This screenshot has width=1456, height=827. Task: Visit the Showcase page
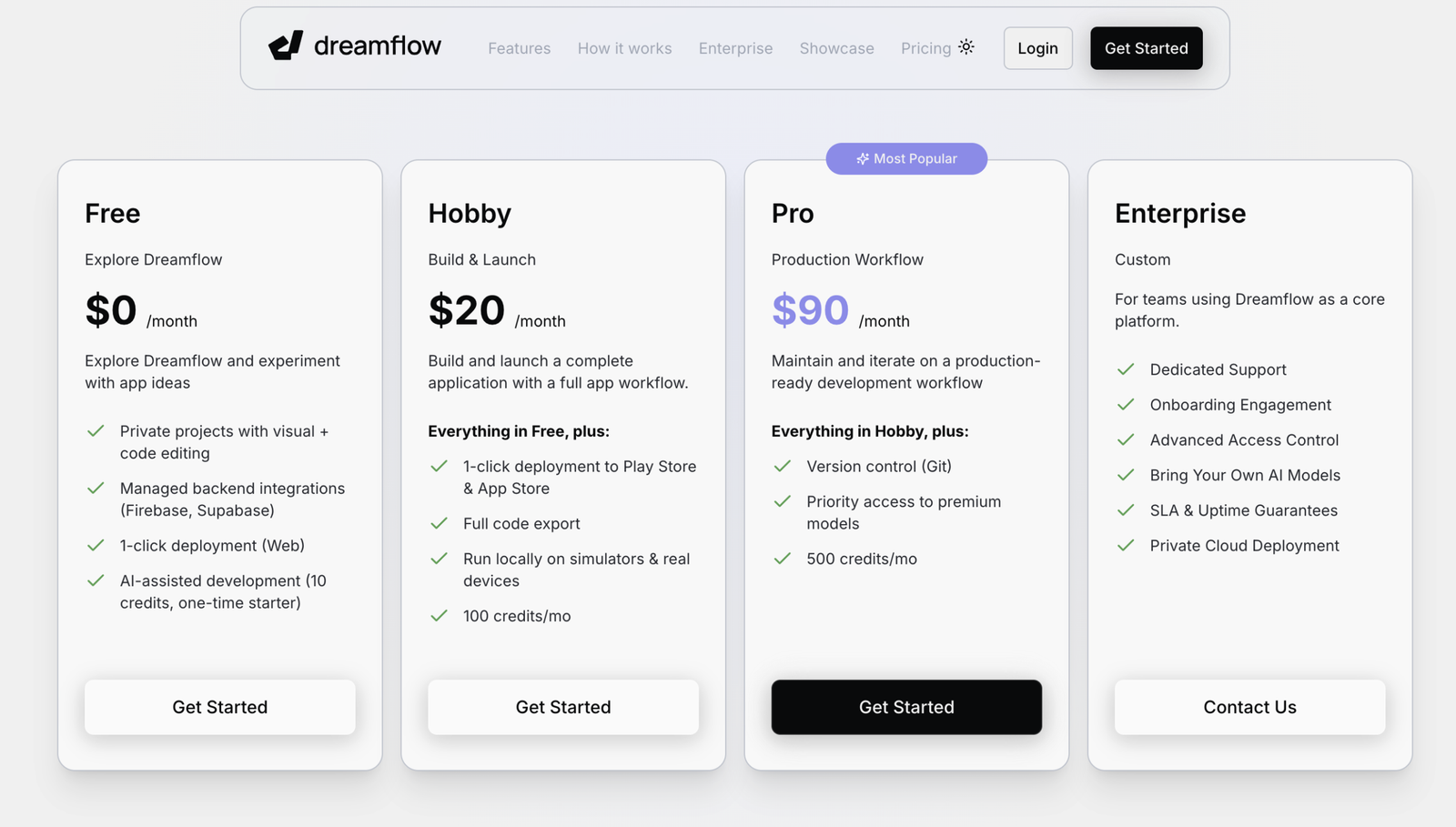point(836,48)
